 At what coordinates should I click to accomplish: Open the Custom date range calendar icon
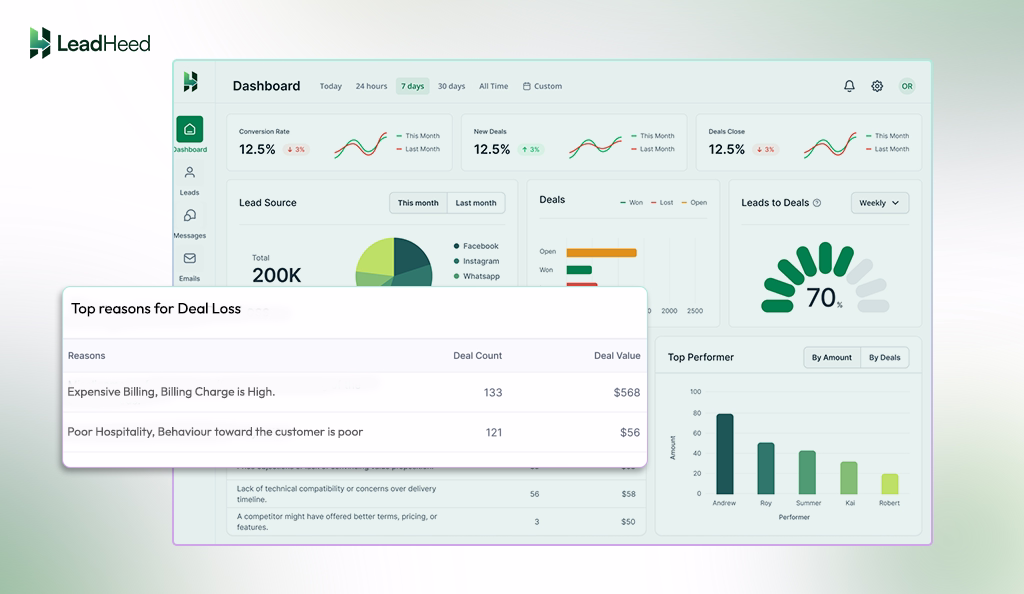527,86
